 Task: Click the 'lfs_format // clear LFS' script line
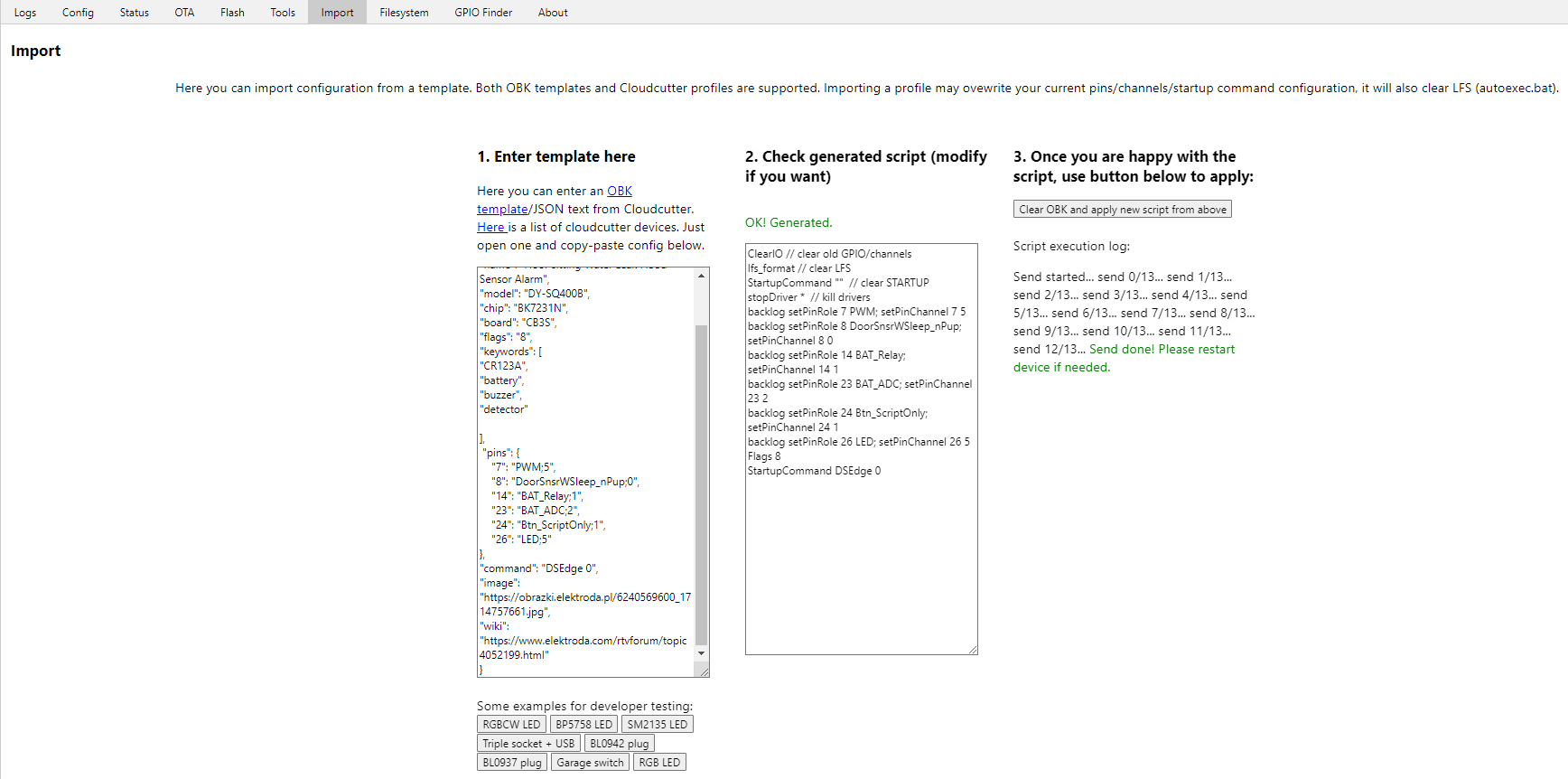[799, 268]
